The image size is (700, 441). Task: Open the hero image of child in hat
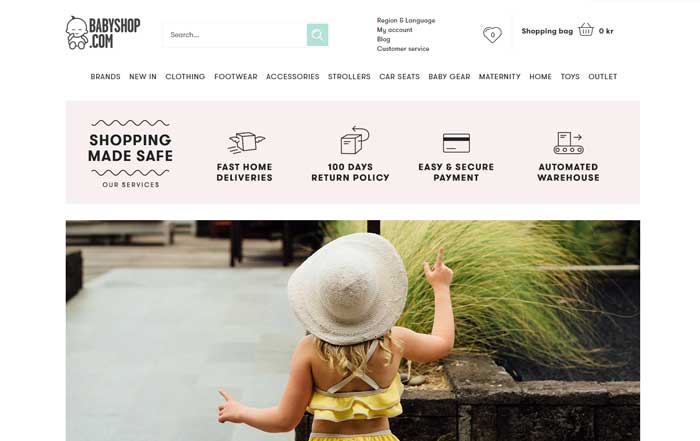coord(353,330)
